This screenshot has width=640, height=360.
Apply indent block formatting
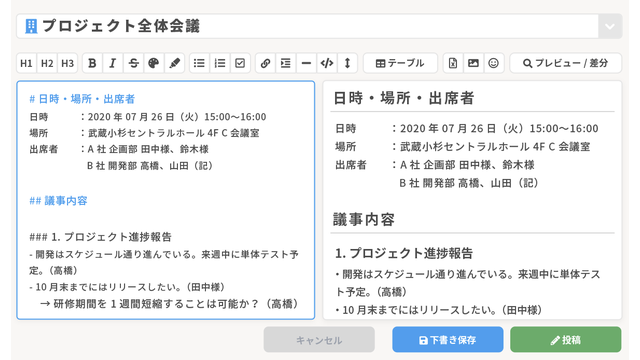(286, 63)
